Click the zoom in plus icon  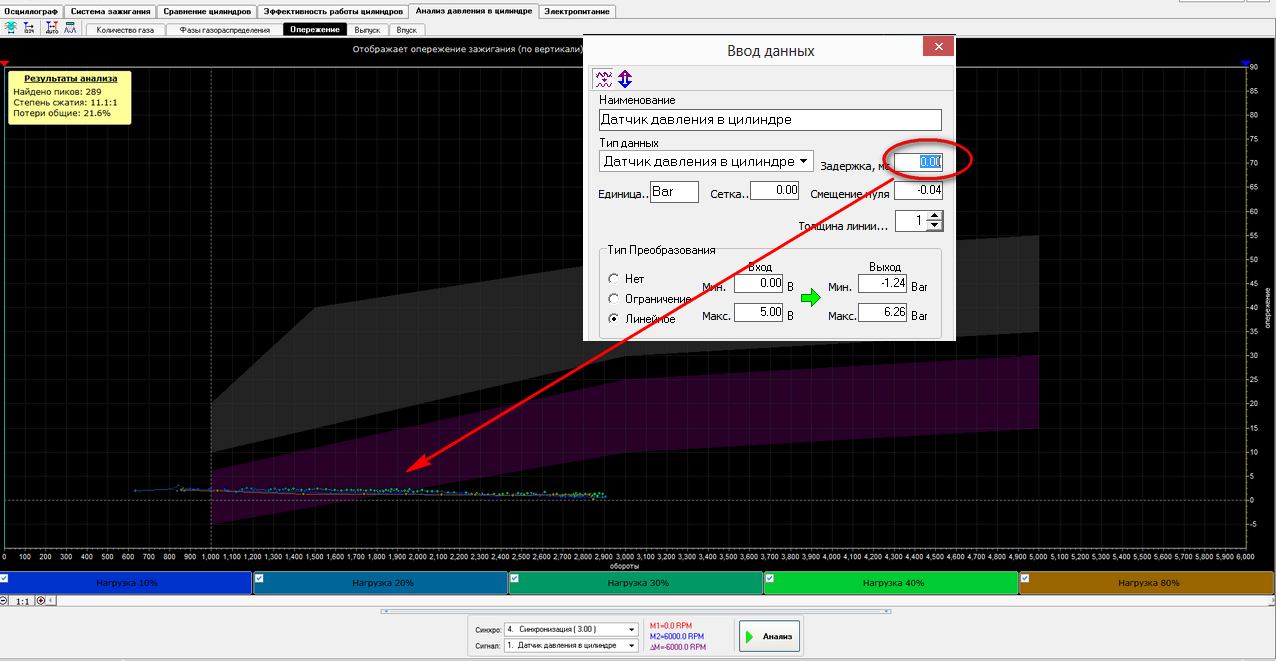(x=42, y=601)
